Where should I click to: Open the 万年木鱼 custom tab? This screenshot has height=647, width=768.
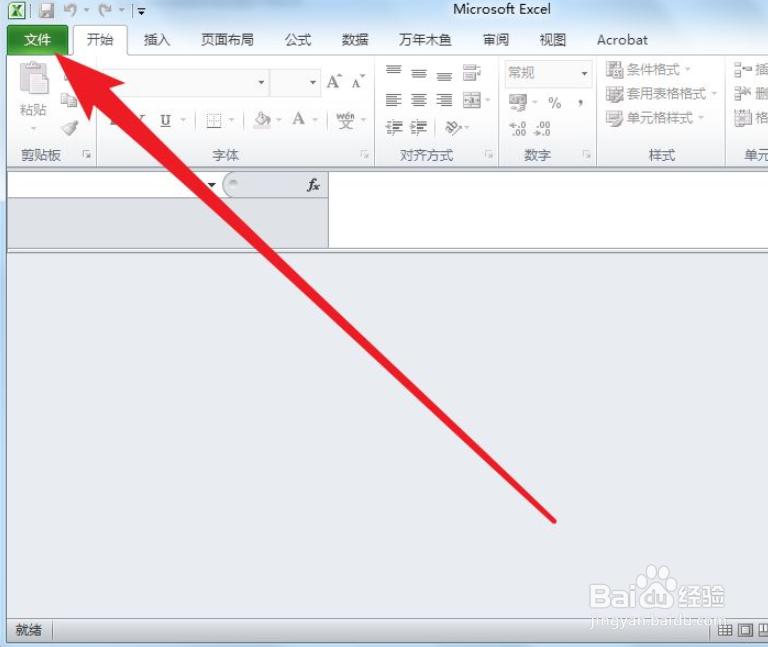[x=425, y=40]
